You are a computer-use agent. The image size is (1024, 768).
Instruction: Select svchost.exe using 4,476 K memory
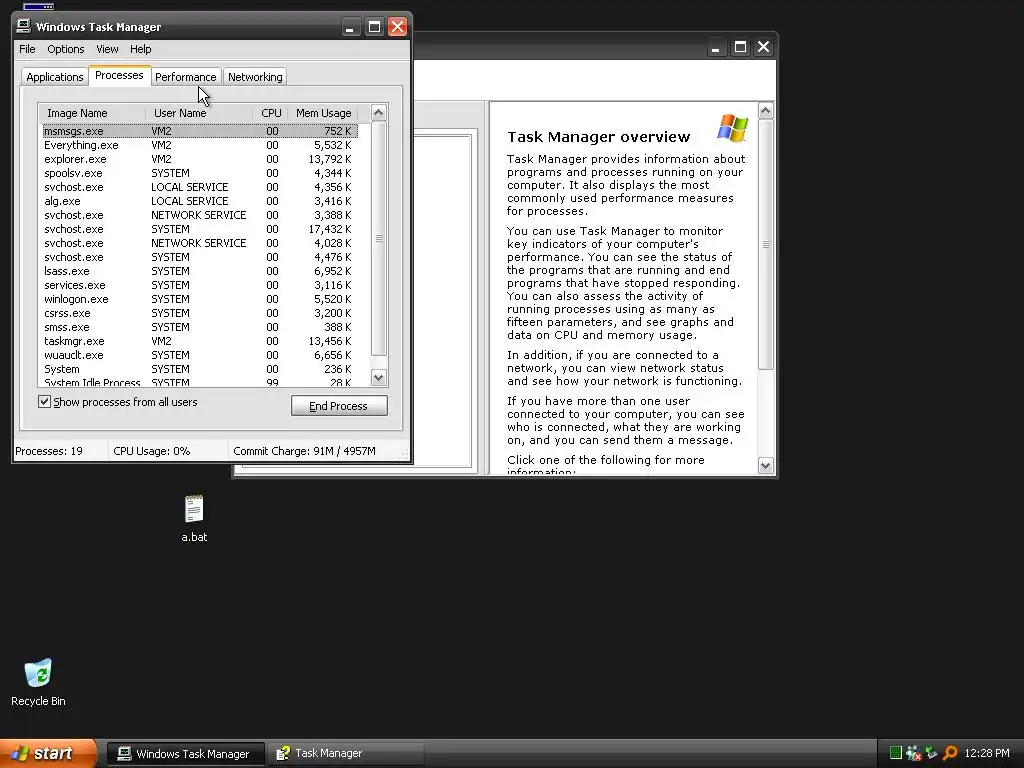pos(200,257)
